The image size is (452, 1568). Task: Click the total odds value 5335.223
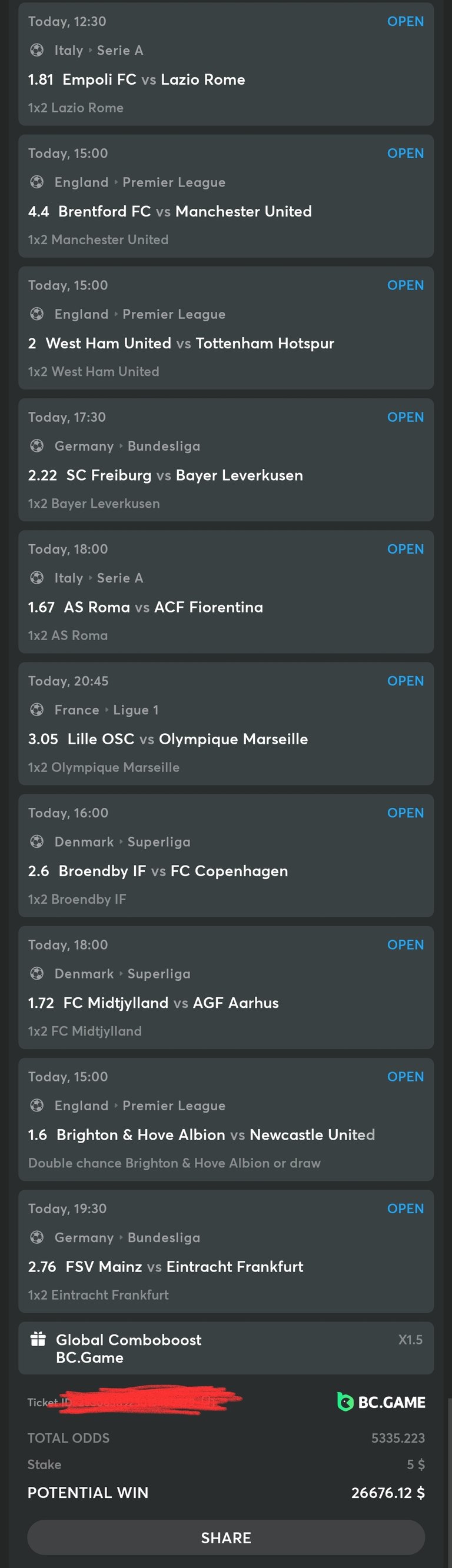click(398, 1438)
